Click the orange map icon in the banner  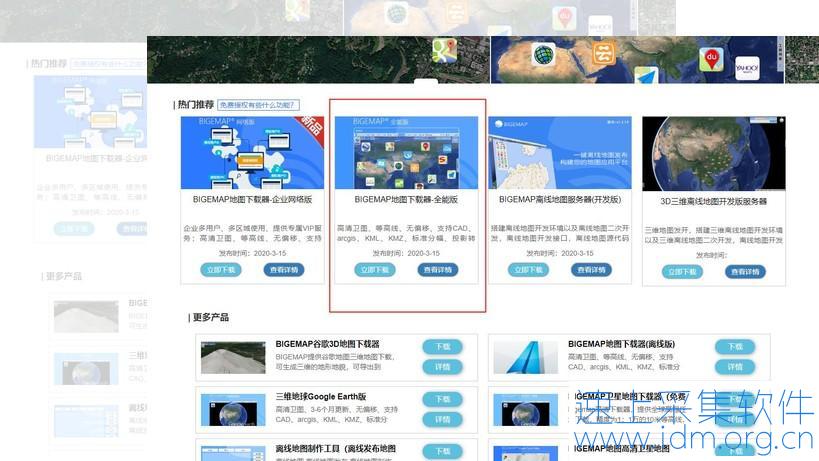pos(604,54)
